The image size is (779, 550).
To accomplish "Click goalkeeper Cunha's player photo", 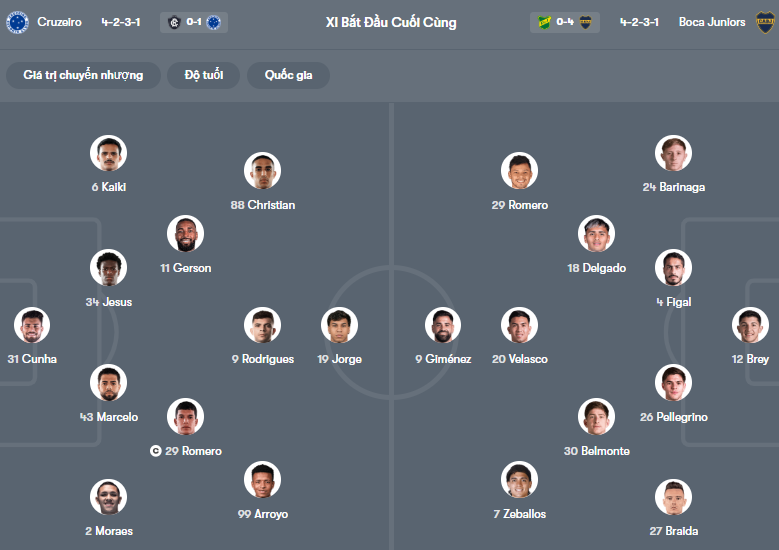I will (32, 325).
